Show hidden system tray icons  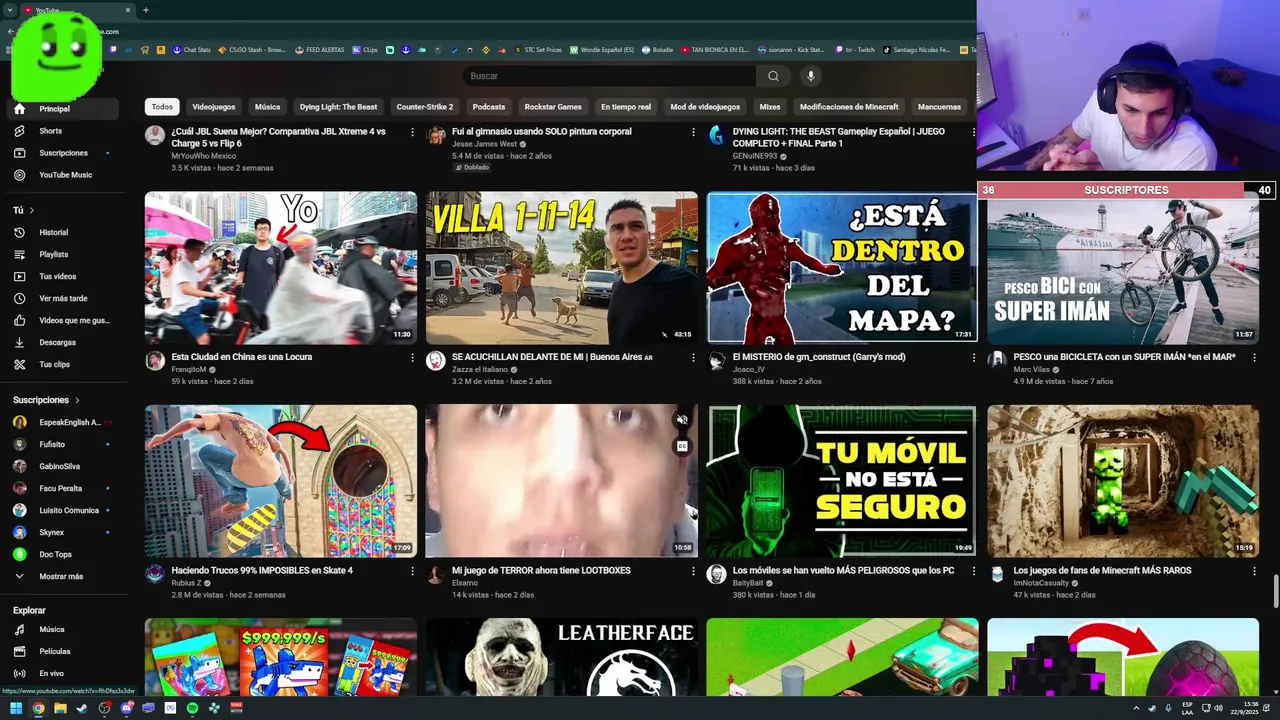click(x=1136, y=708)
